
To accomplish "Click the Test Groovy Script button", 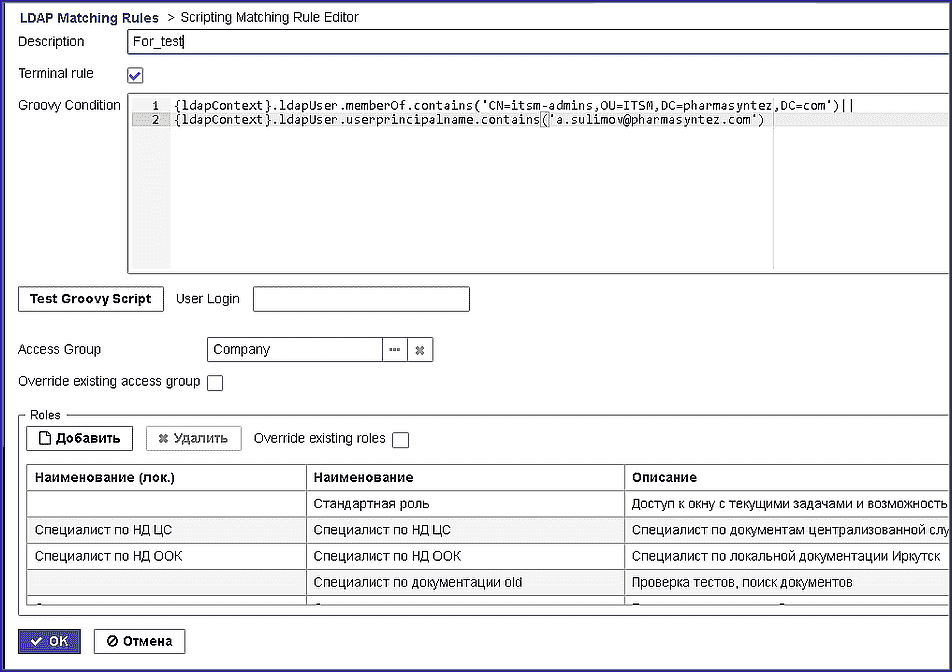I will tap(91, 299).
